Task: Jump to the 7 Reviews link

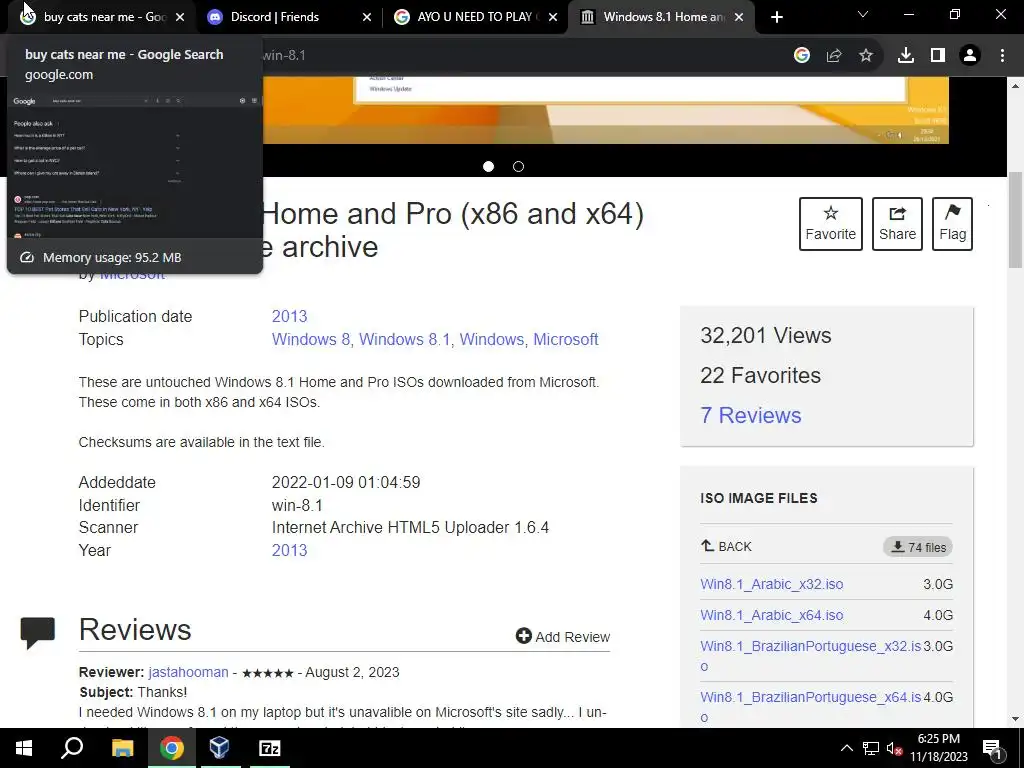Action: [750, 415]
